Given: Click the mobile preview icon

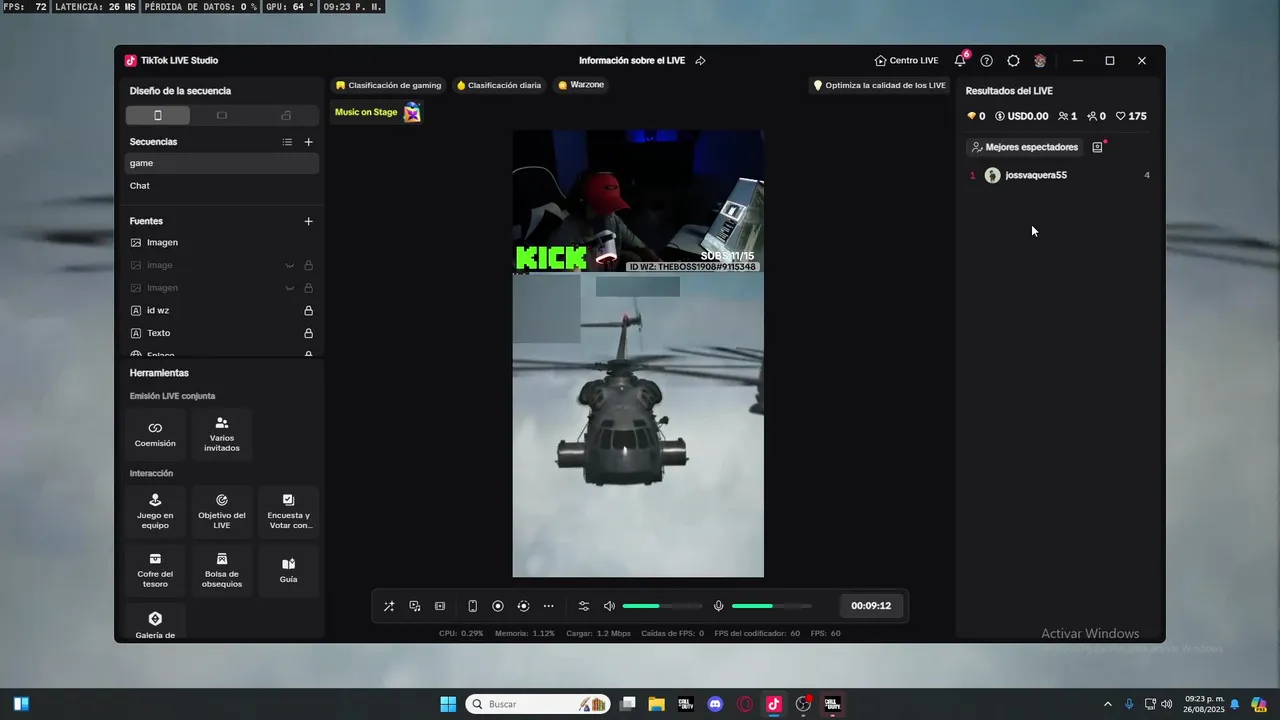Looking at the screenshot, I should point(473,606).
